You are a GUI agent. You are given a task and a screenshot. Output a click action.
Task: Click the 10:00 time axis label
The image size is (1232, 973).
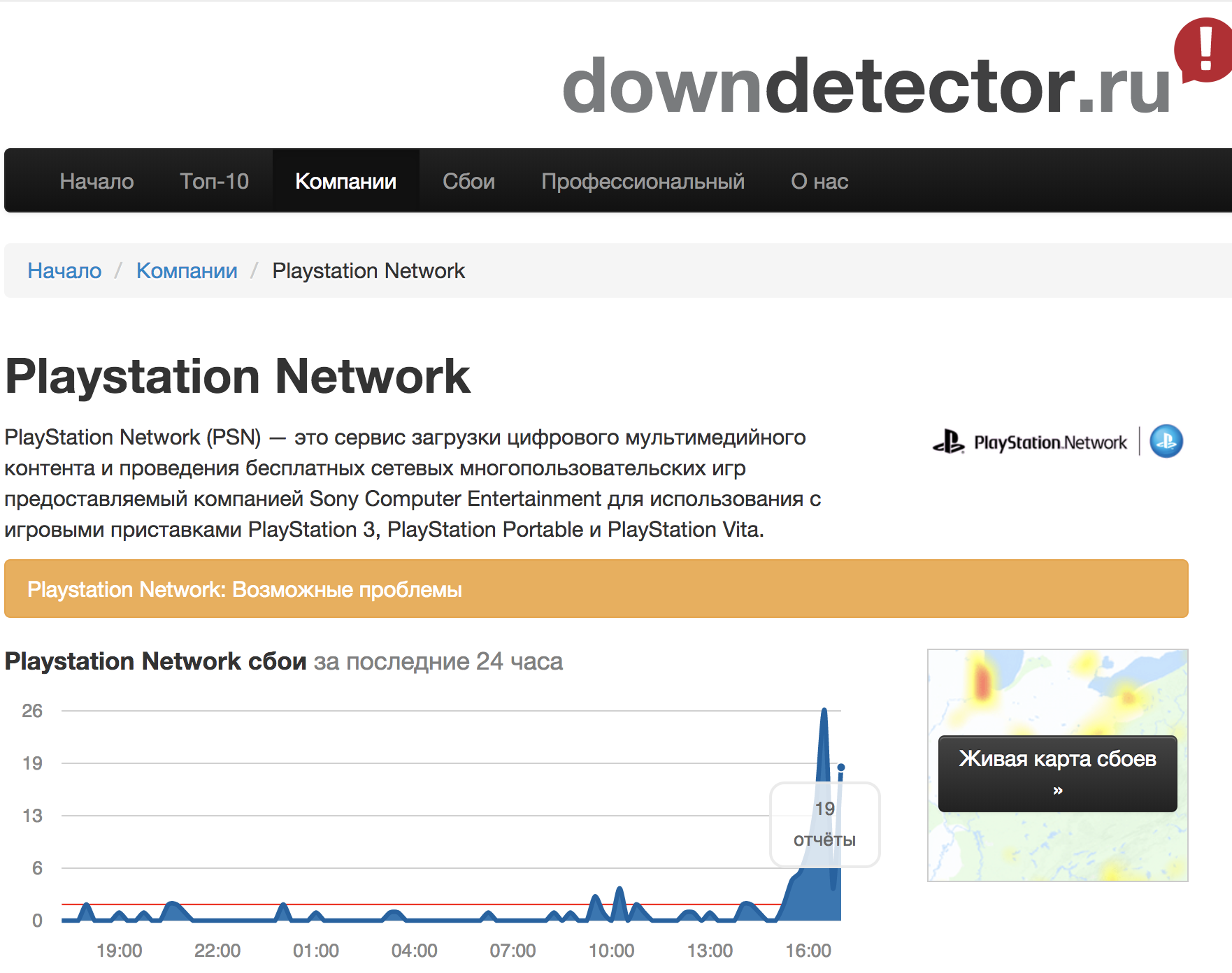tap(611, 951)
